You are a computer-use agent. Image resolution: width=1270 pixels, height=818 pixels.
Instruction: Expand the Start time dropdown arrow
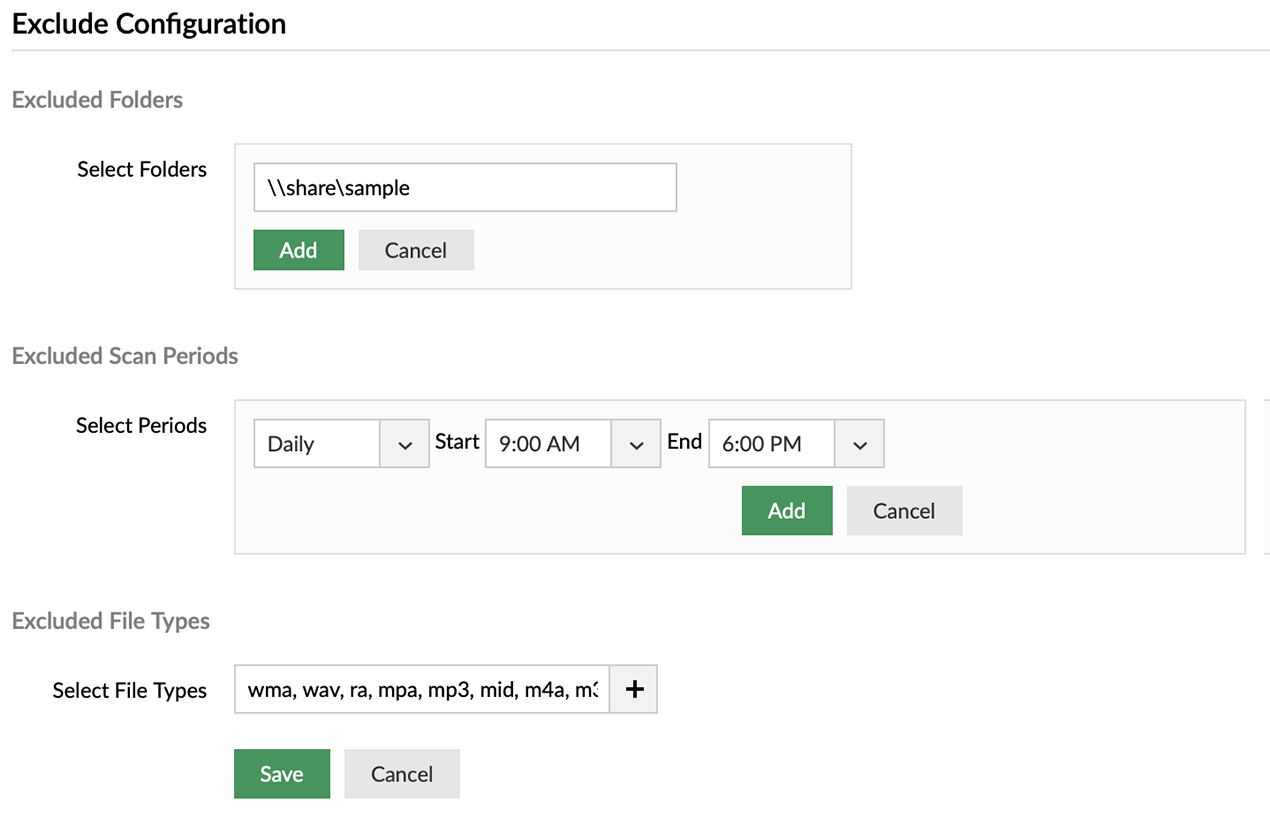(x=637, y=444)
